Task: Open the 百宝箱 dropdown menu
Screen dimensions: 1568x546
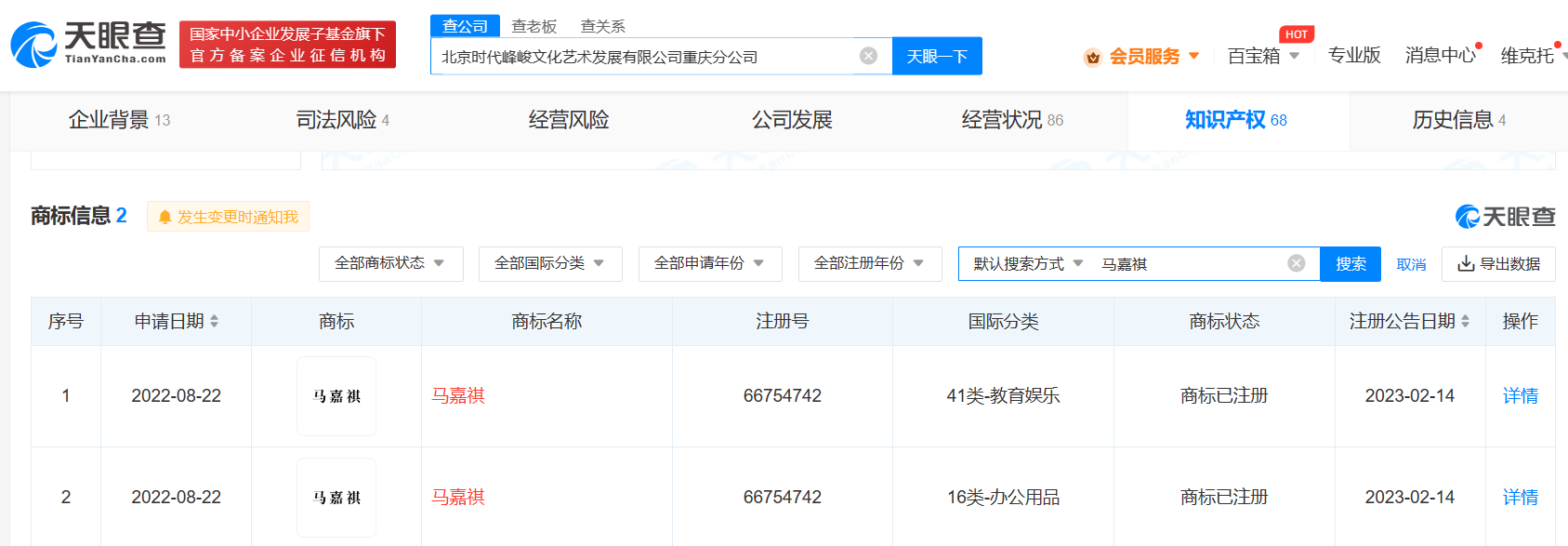Action: [1263, 56]
